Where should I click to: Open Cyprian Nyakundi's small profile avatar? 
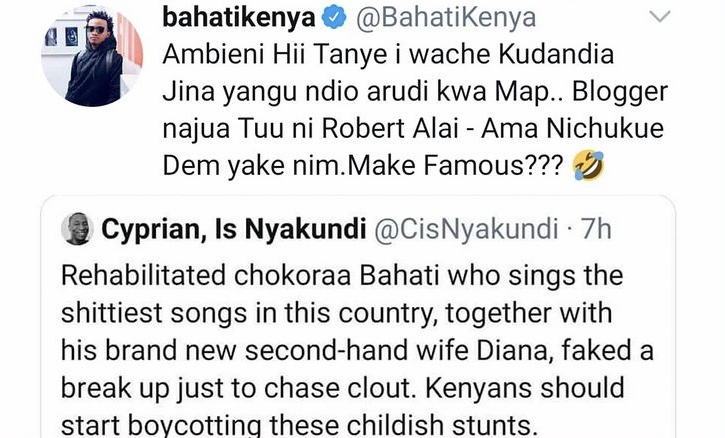(x=77, y=229)
